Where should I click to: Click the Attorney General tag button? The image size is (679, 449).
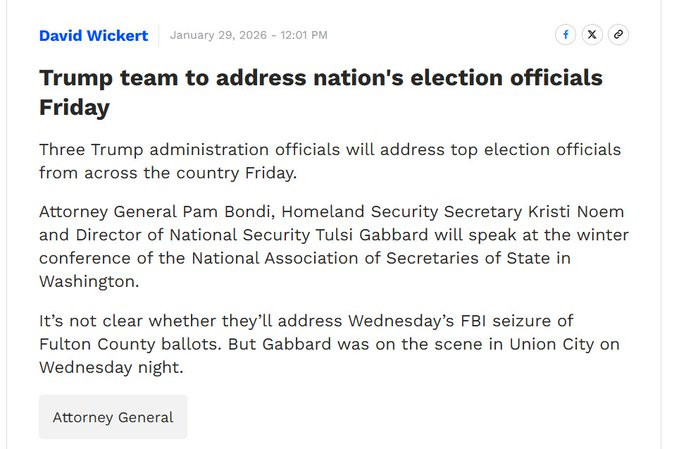pyautogui.click(x=113, y=417)
